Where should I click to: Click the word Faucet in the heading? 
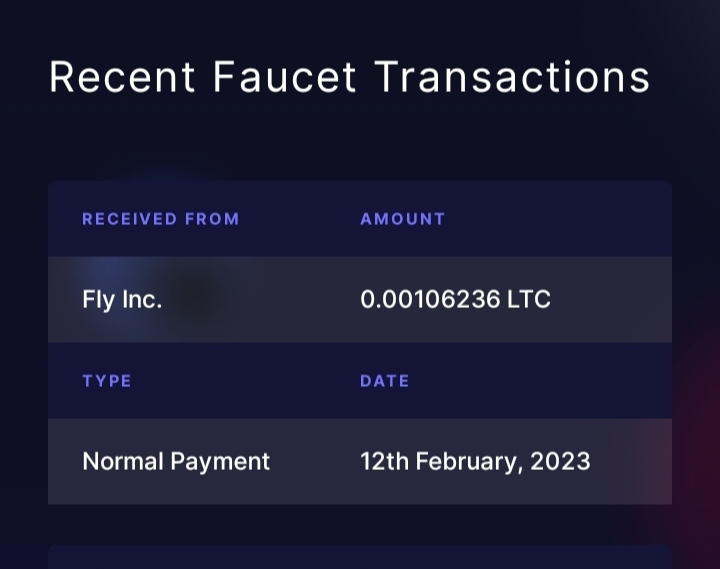point(285,77)
